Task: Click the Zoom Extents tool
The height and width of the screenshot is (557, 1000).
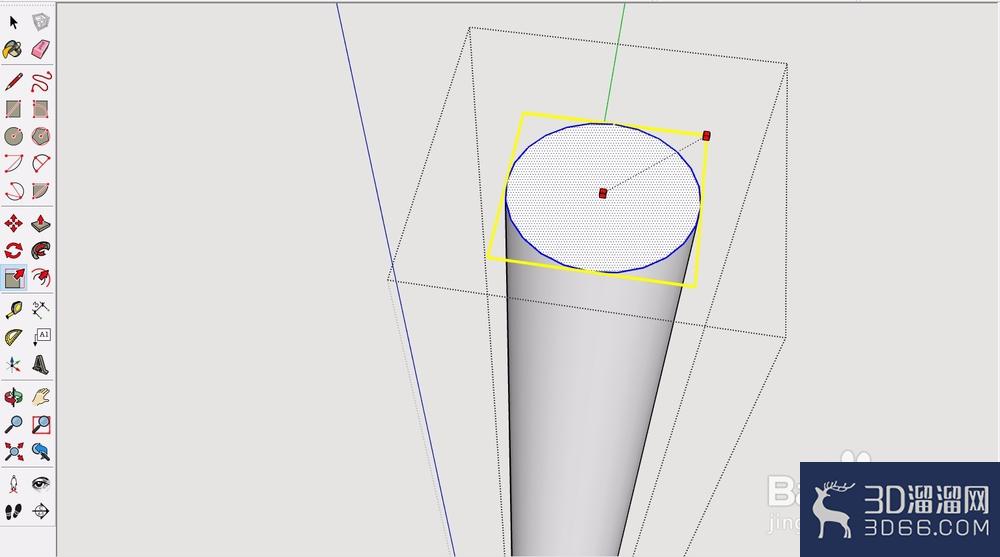Action: click(x=13, y=451)
